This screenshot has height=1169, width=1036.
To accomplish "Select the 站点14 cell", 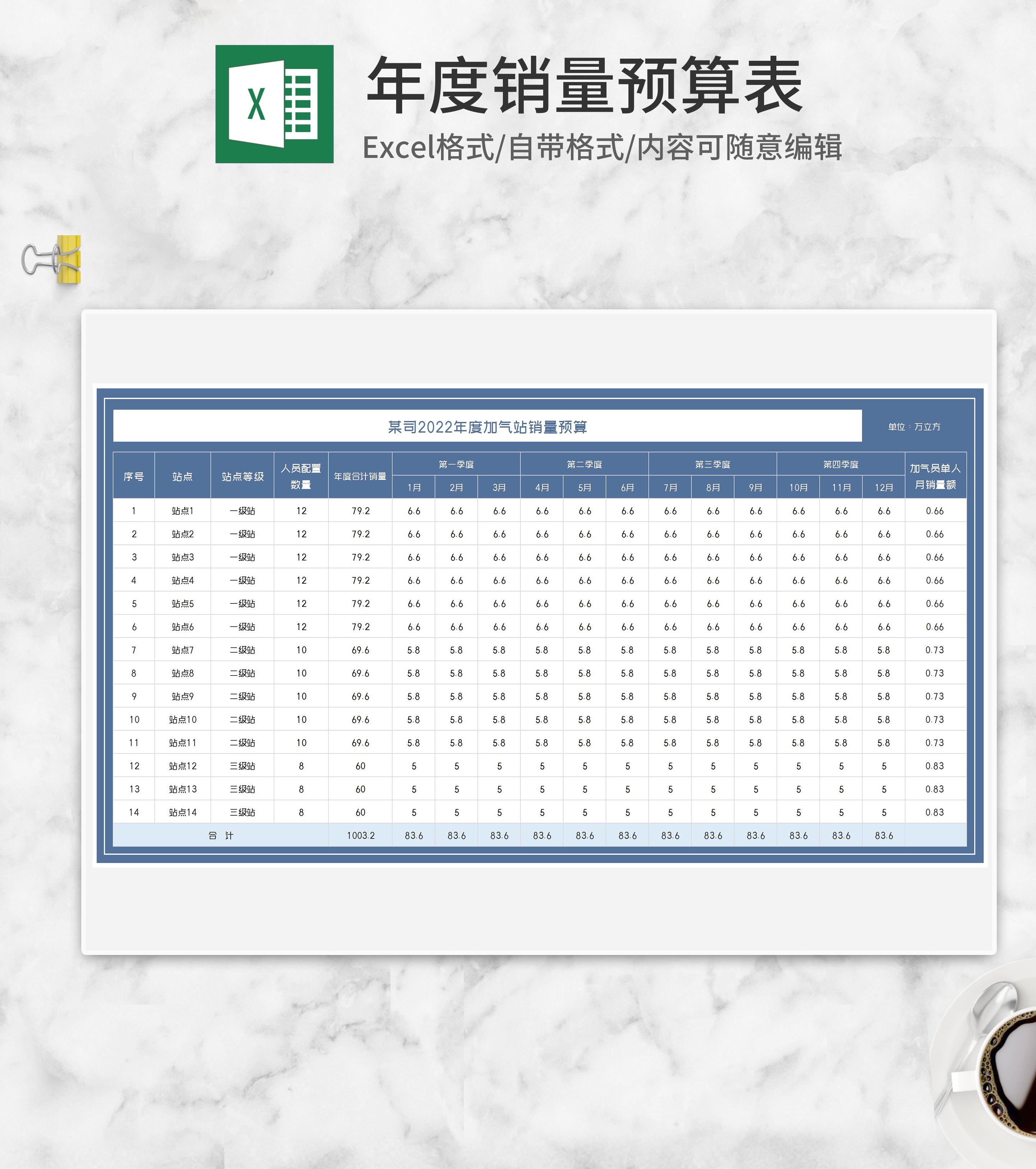I will point(182,812).
